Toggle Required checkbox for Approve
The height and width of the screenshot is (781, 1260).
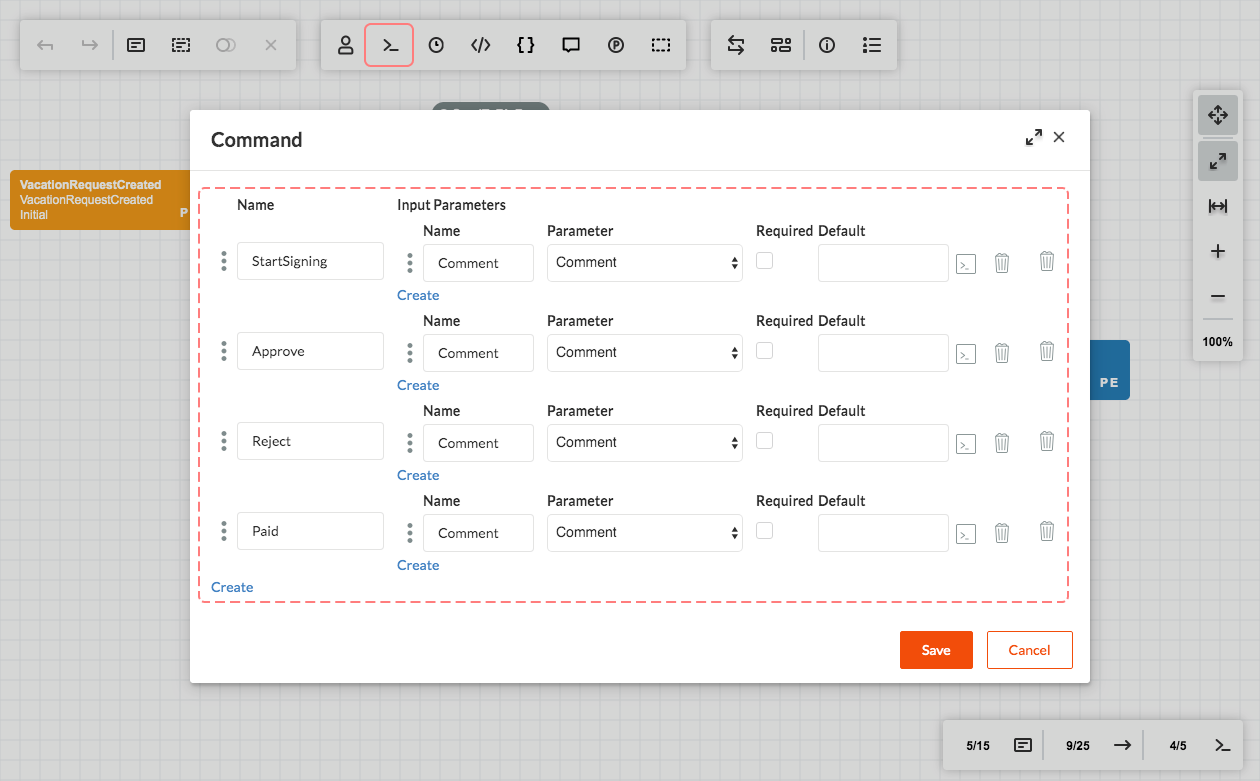[x=764, y=351]
